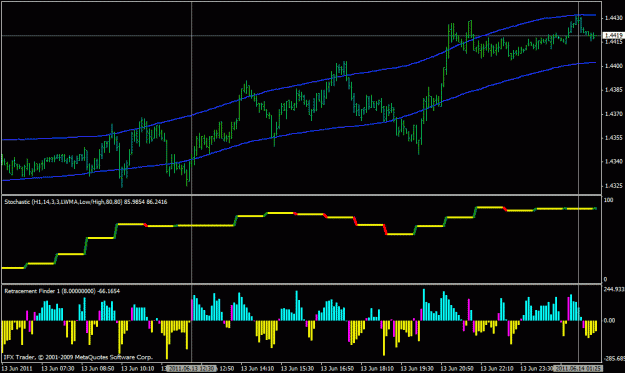The width and height of the screenshot is (625, 373).
Task: Click the Retracement scale value -285.689
Action: [614, 359]
